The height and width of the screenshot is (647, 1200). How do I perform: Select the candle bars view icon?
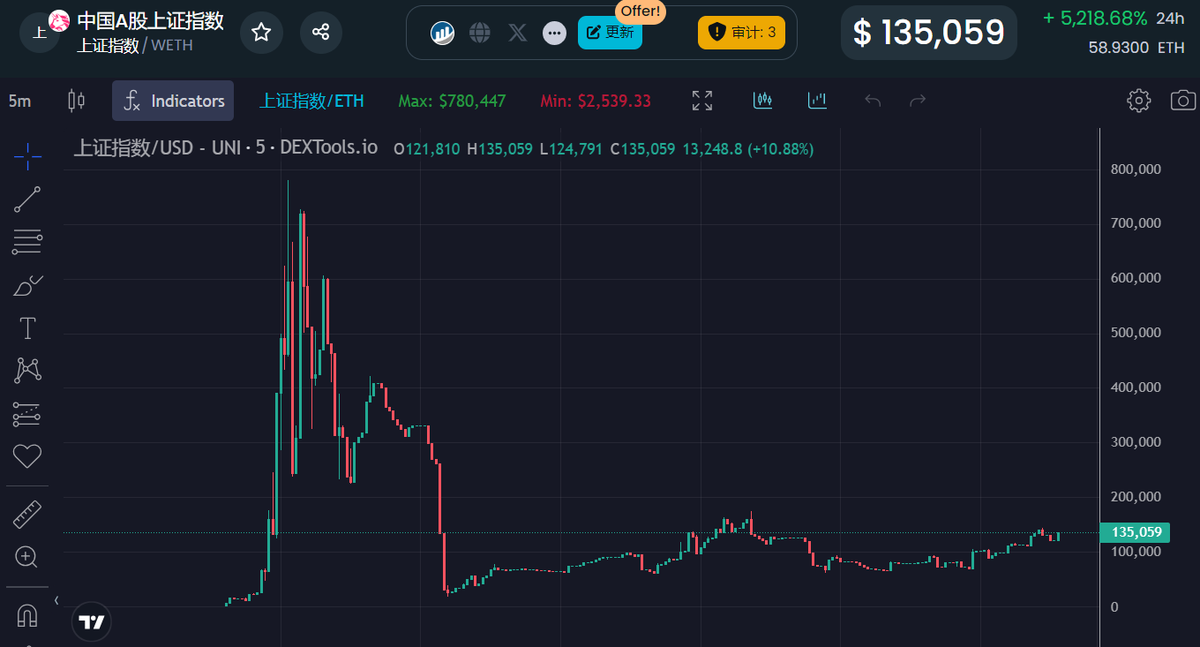pos(763,100)
